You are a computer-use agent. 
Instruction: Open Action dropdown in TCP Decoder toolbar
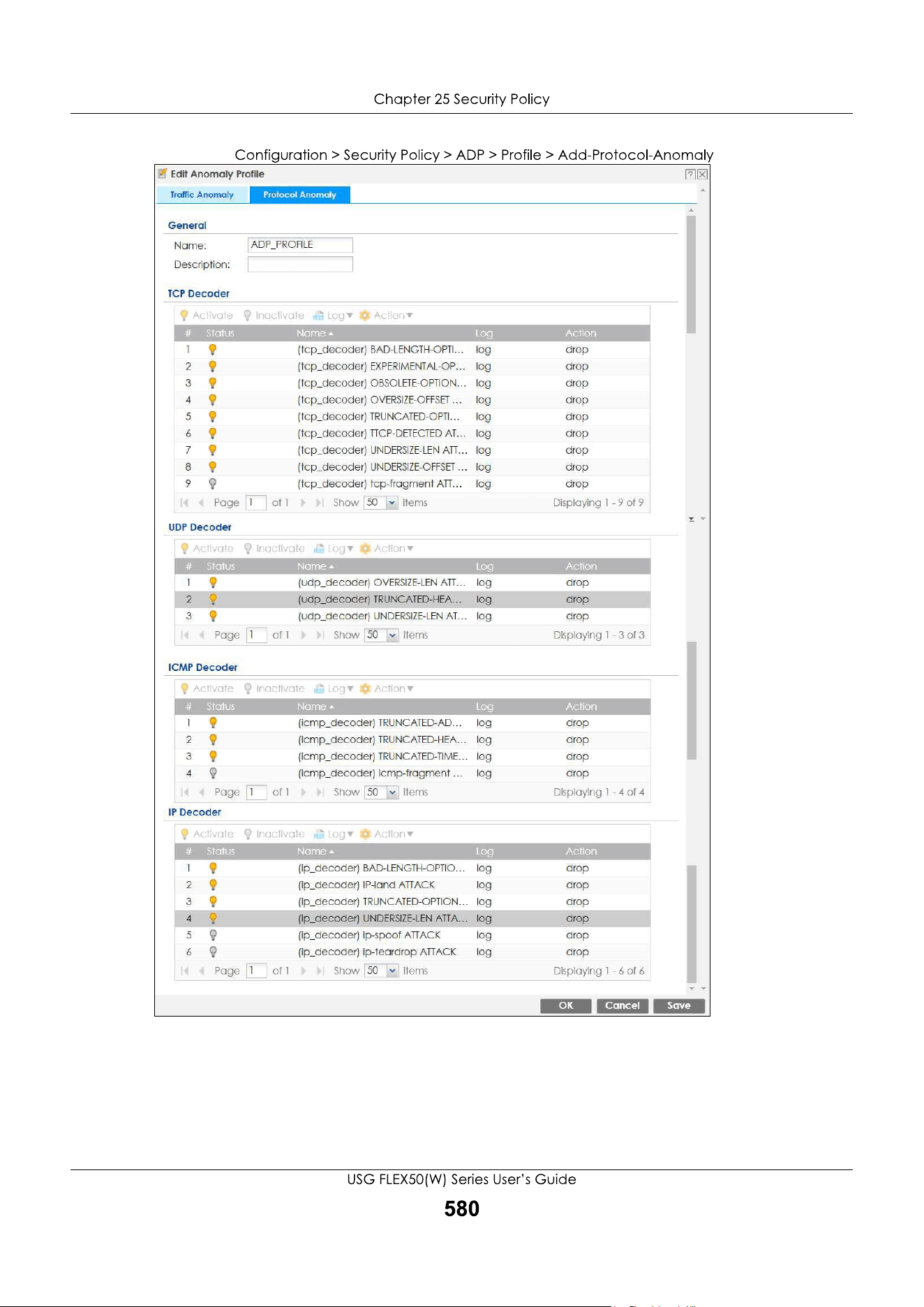(387, 316)
